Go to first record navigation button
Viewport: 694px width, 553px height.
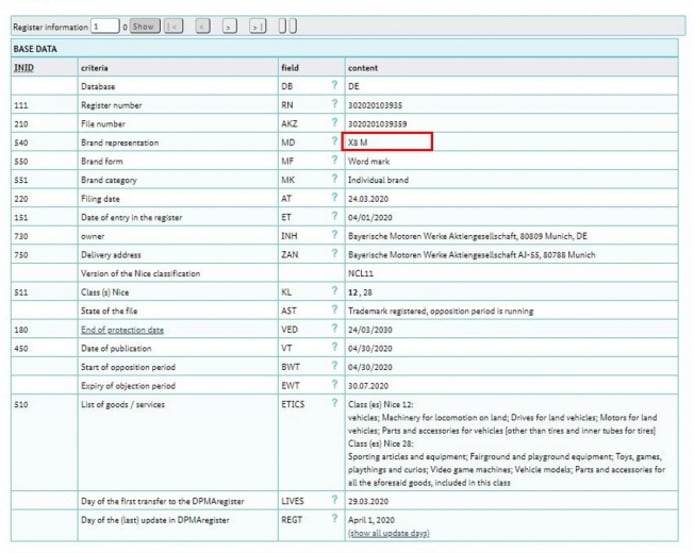[x=174, y=27]
